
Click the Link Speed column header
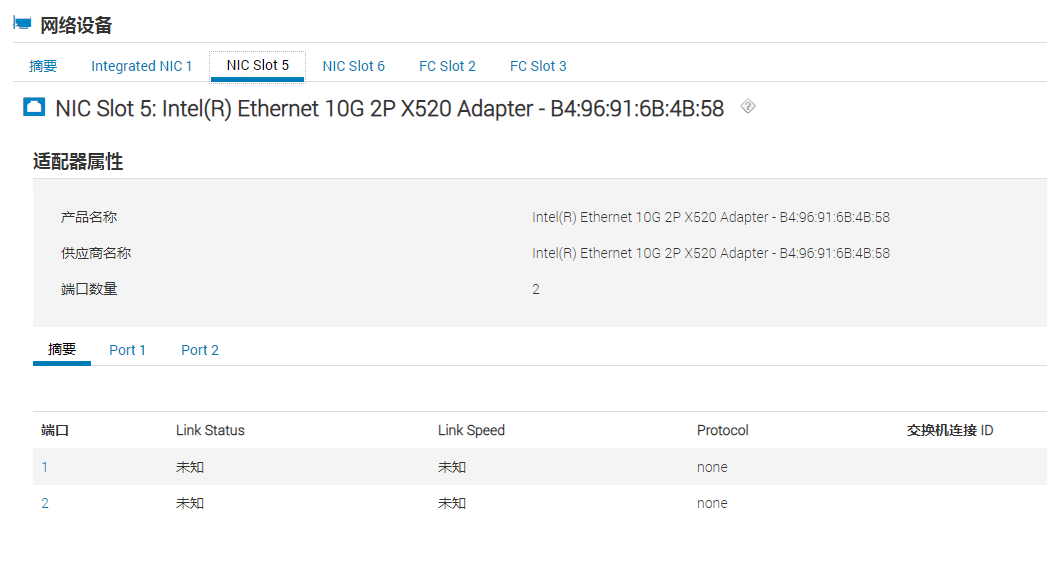[471, 430]
